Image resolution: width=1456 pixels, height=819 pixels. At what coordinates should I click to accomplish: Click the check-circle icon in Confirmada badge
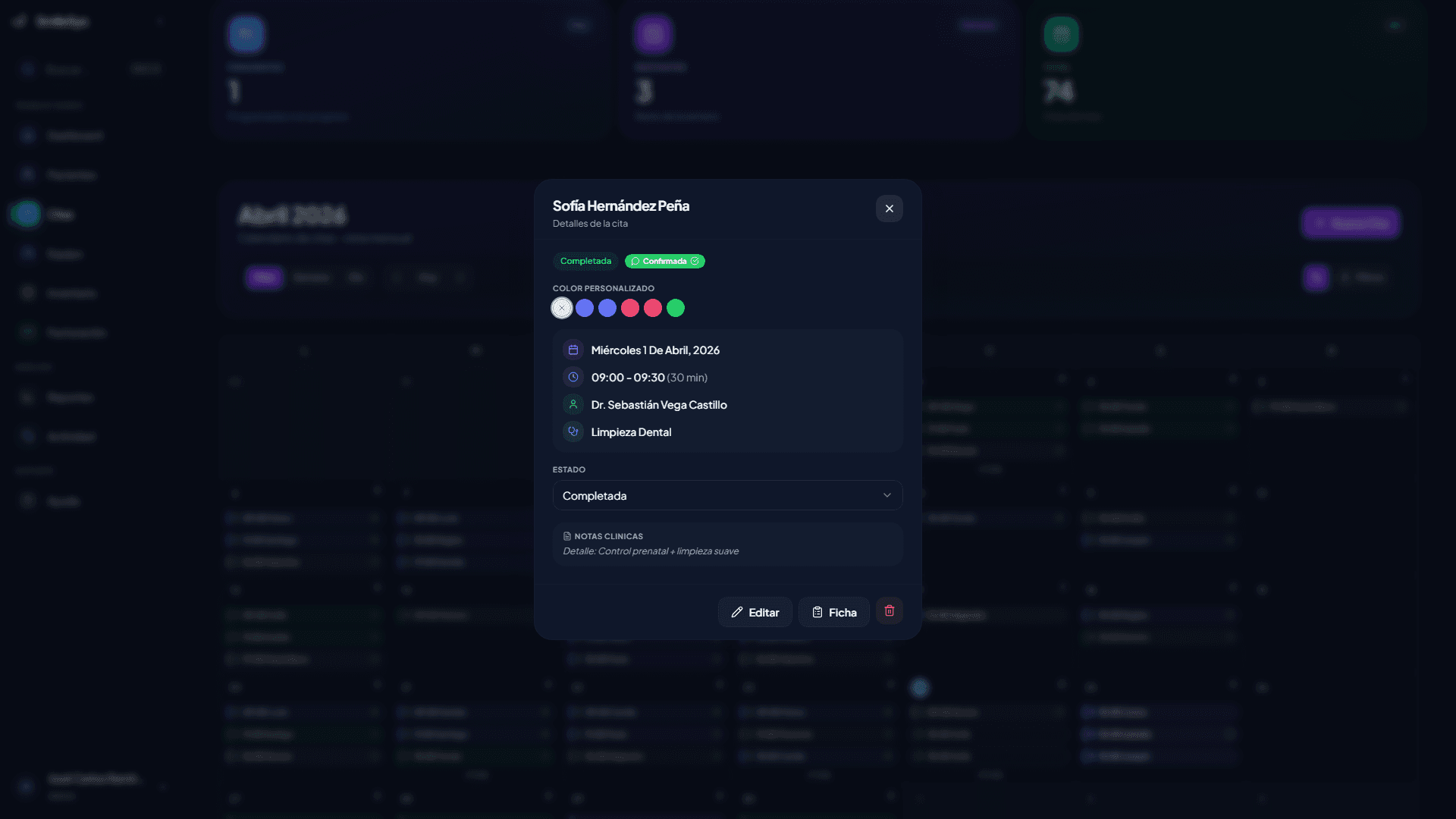pos(695,261)
